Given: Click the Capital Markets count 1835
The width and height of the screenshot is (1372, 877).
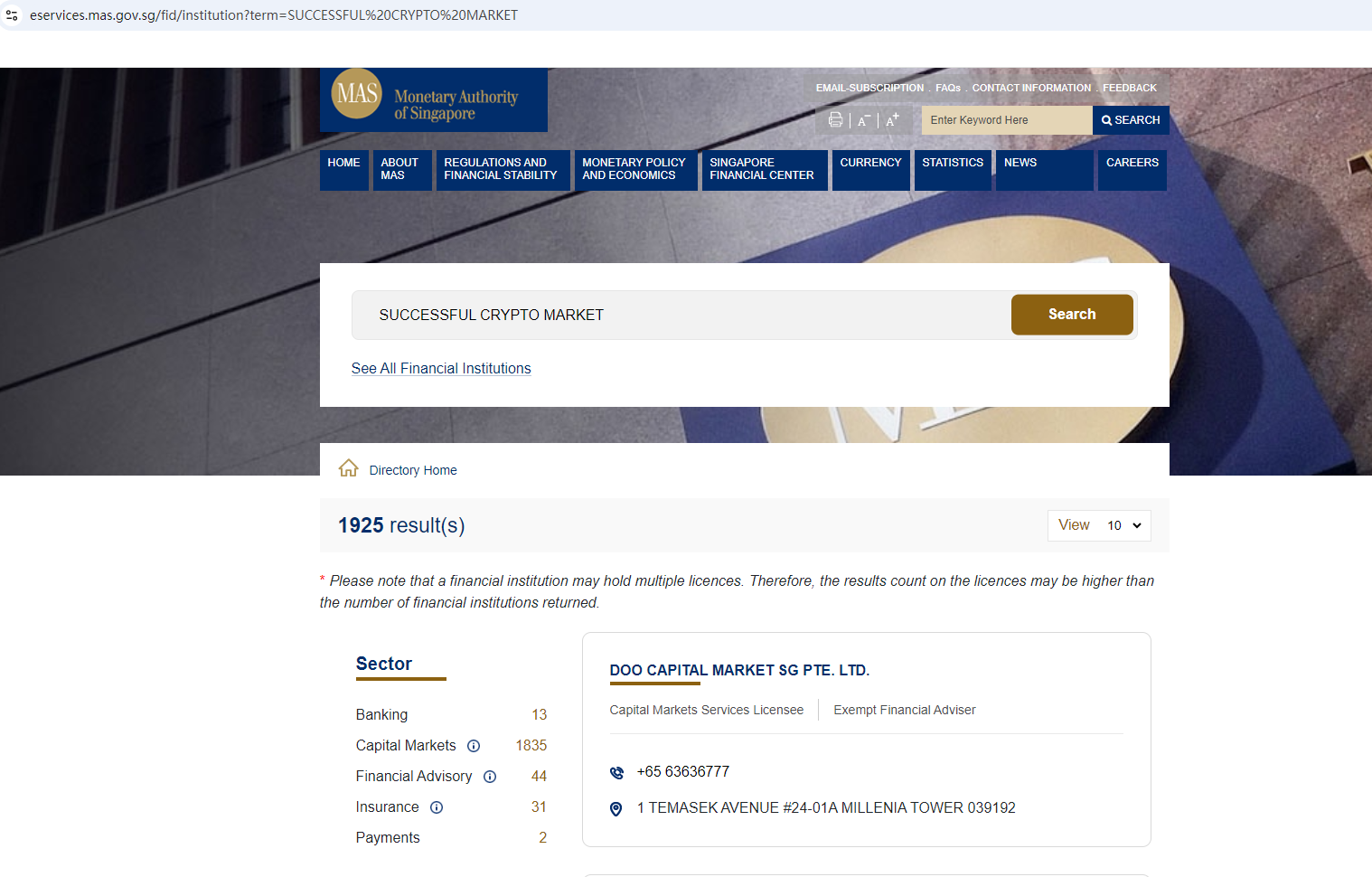Looking at the screenshot, I should pos(531,746).
